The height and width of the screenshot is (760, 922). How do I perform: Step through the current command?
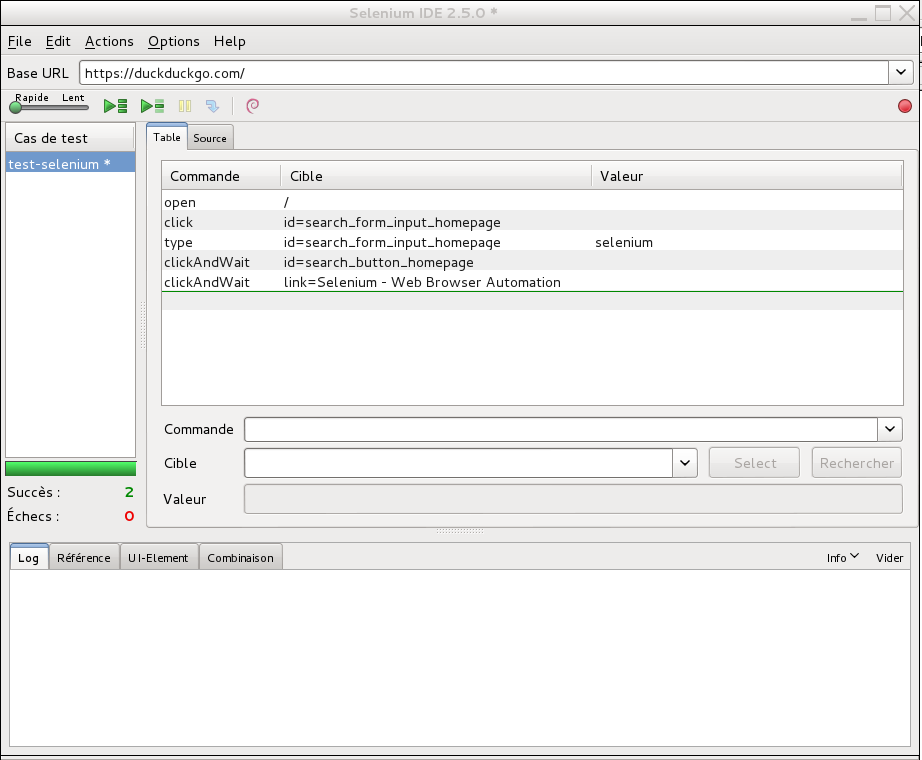coord(212,105)
